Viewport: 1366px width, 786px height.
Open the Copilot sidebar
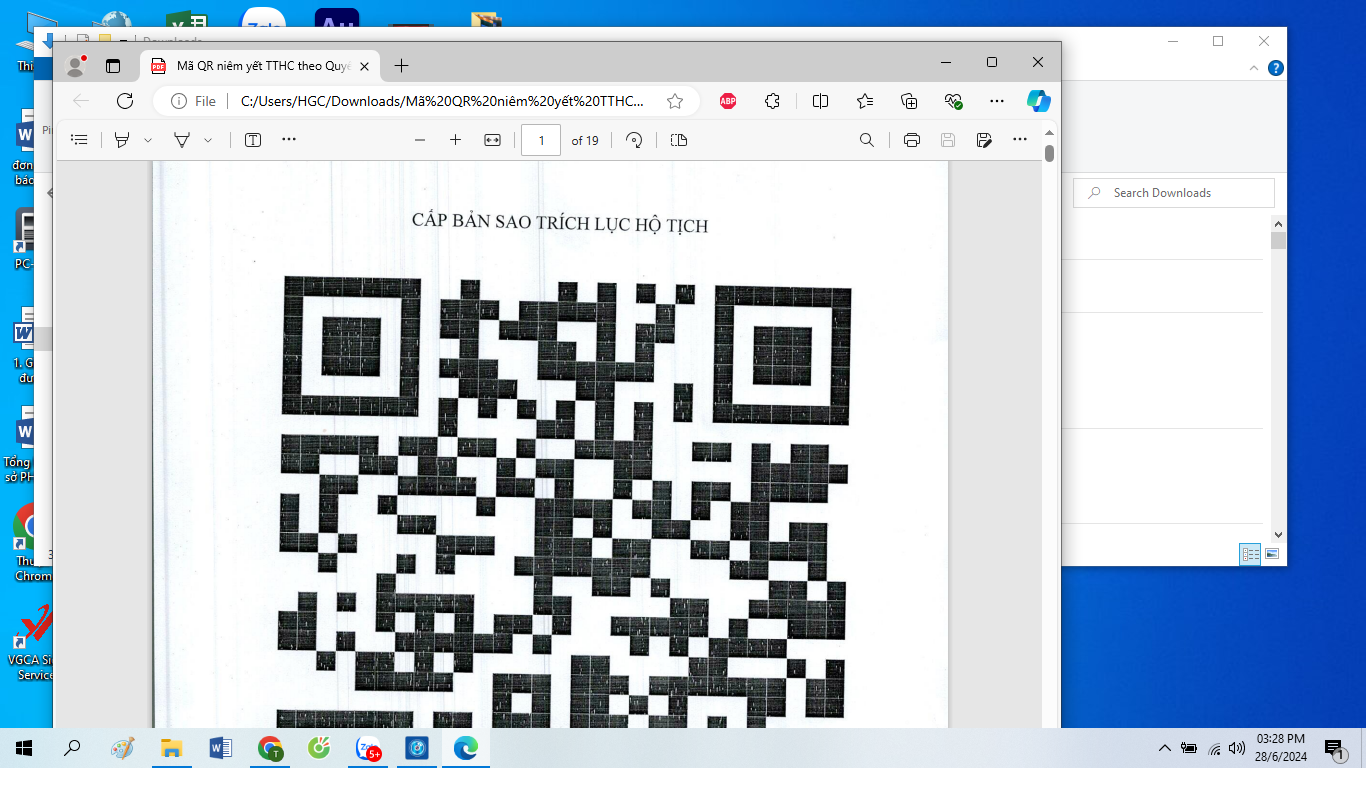tap(1039, 101)
